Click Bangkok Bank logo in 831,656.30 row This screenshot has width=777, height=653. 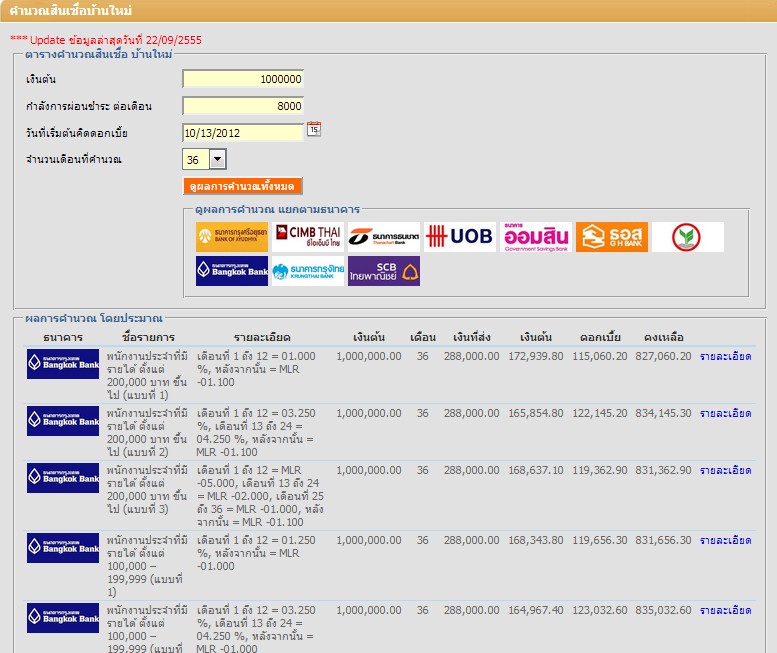63,548
